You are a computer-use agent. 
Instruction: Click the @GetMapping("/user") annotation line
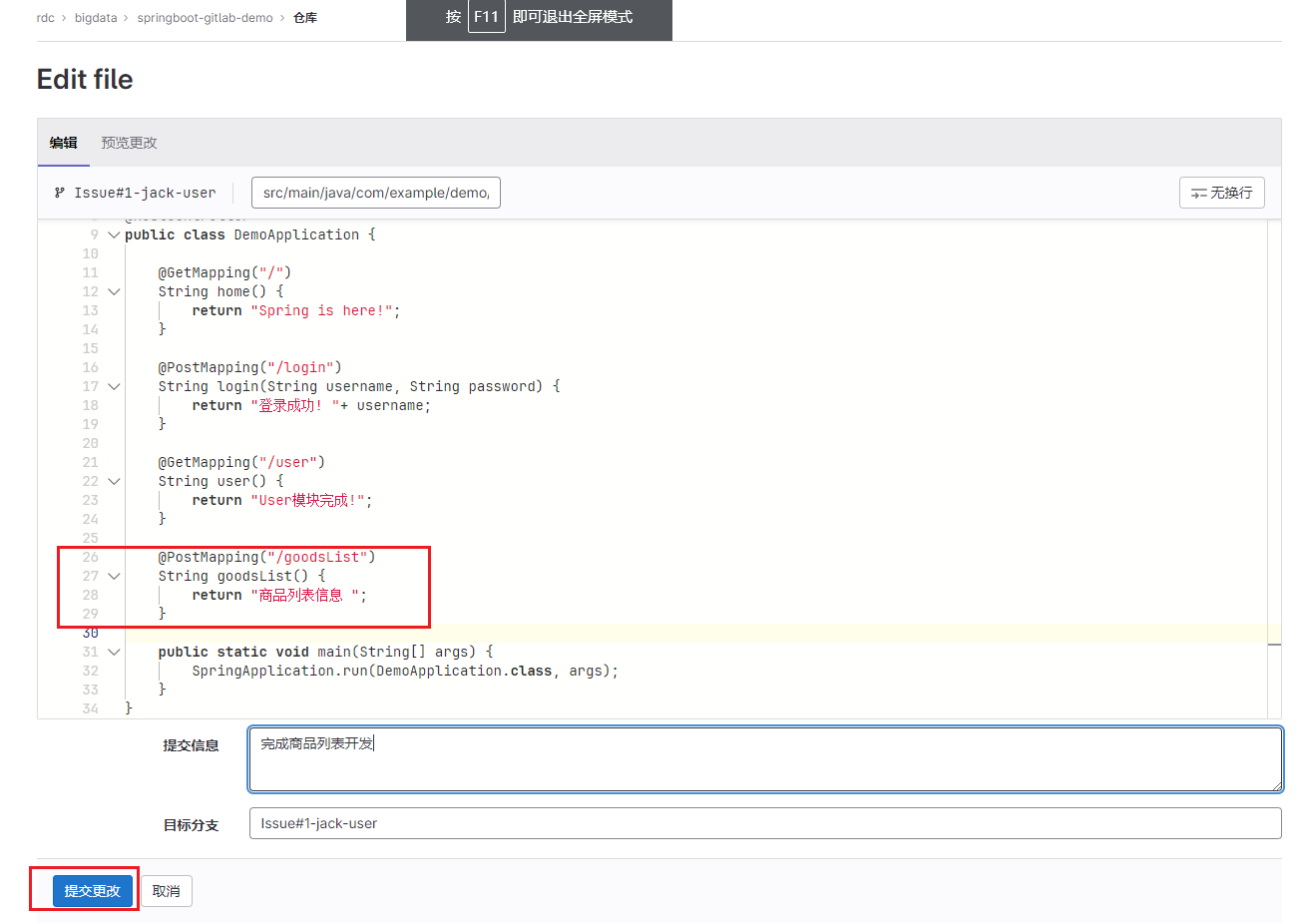pos(241,462)
